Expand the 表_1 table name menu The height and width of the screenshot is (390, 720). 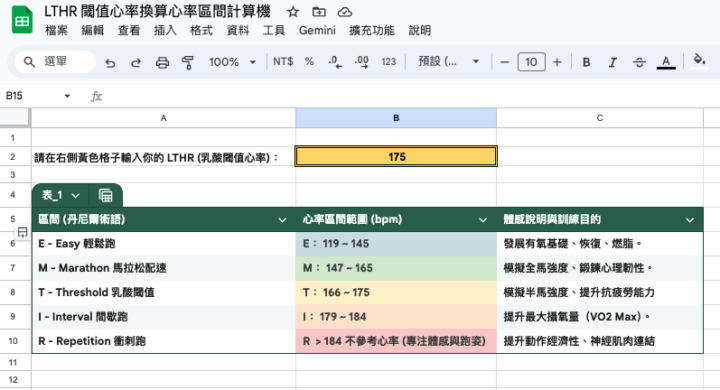(75, 196)
